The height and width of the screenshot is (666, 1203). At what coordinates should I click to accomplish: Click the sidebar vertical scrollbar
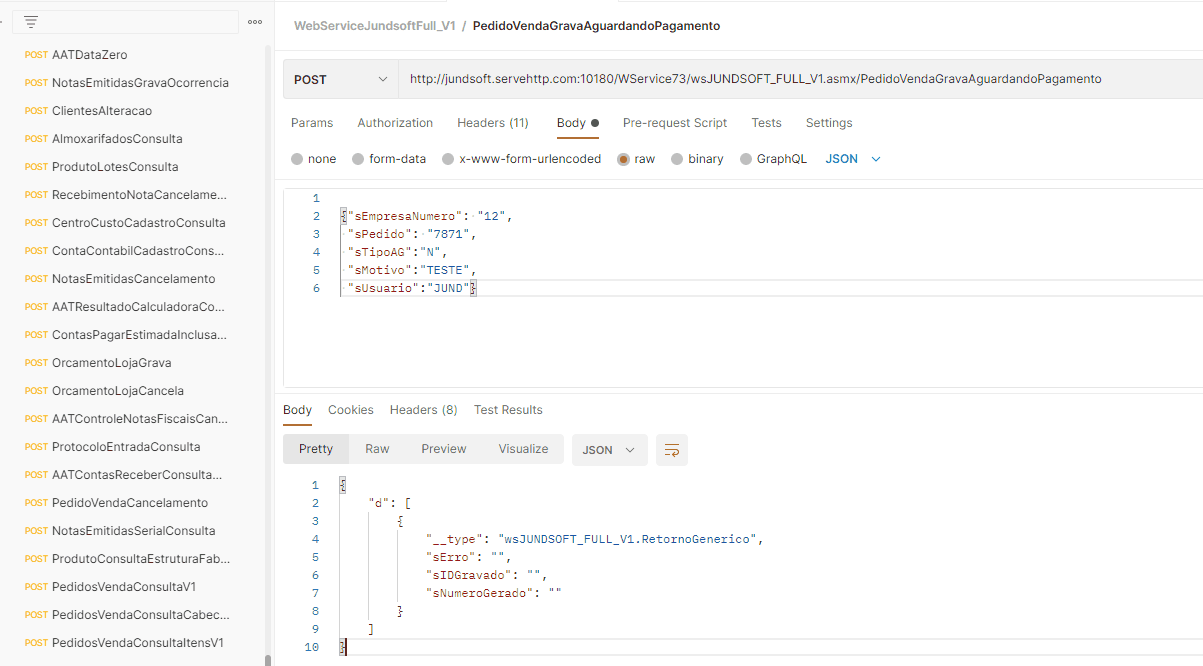tap(267, 350)
